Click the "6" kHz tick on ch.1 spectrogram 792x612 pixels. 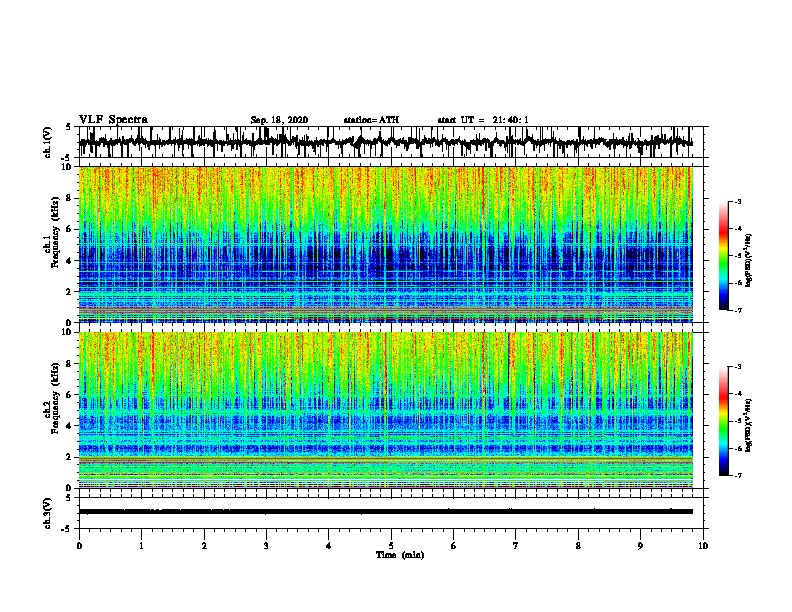click(69, 229)
